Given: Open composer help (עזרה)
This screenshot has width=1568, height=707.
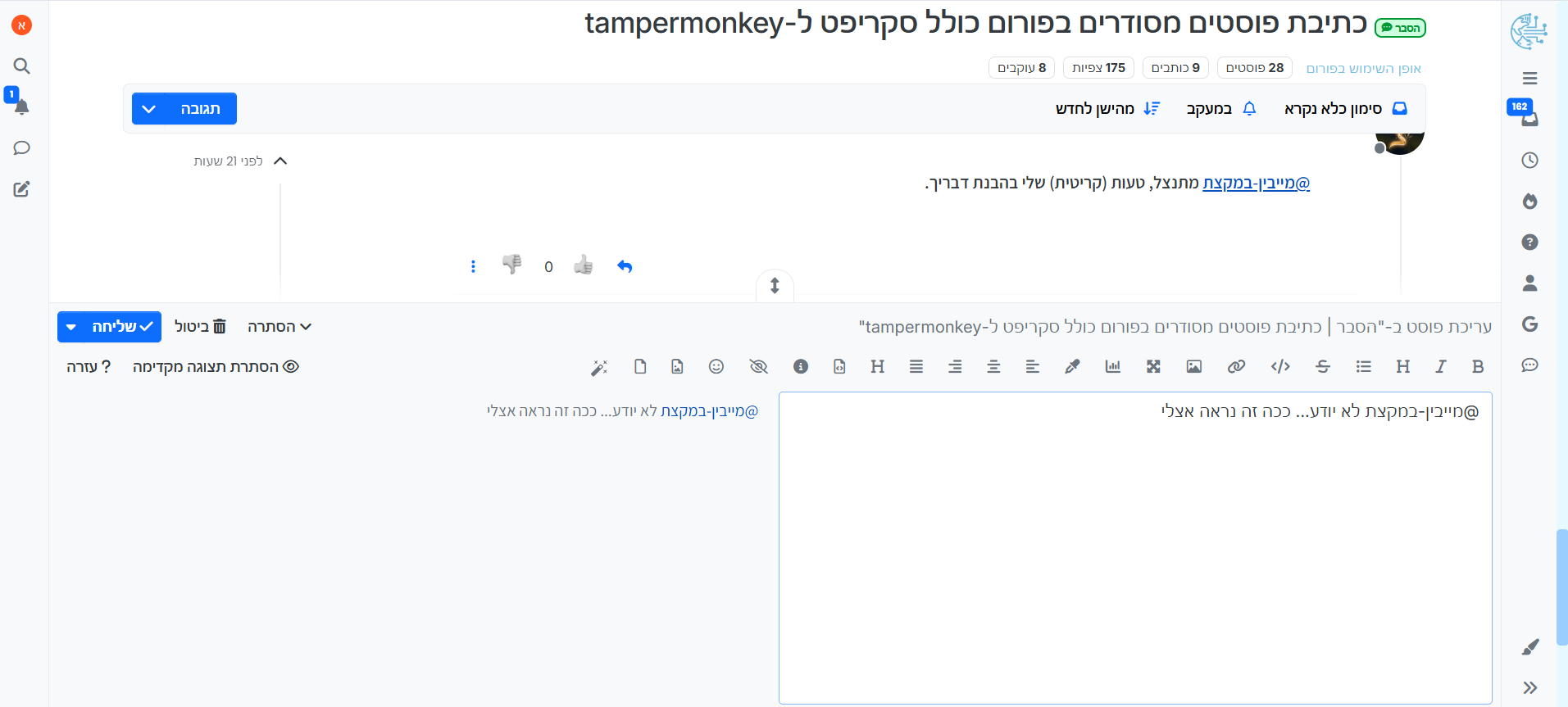Looking at the screenshot, I should pyautogui.click(x=89, y=367).
